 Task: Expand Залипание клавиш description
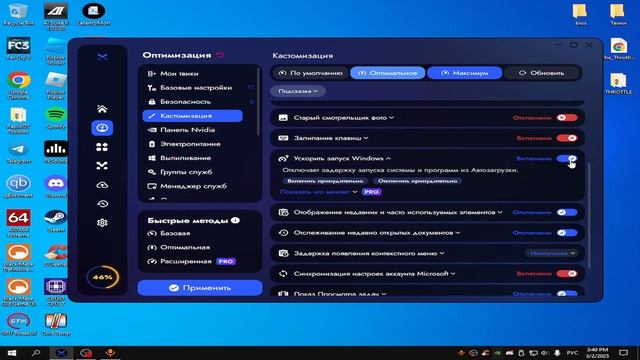tap(366, 138)
